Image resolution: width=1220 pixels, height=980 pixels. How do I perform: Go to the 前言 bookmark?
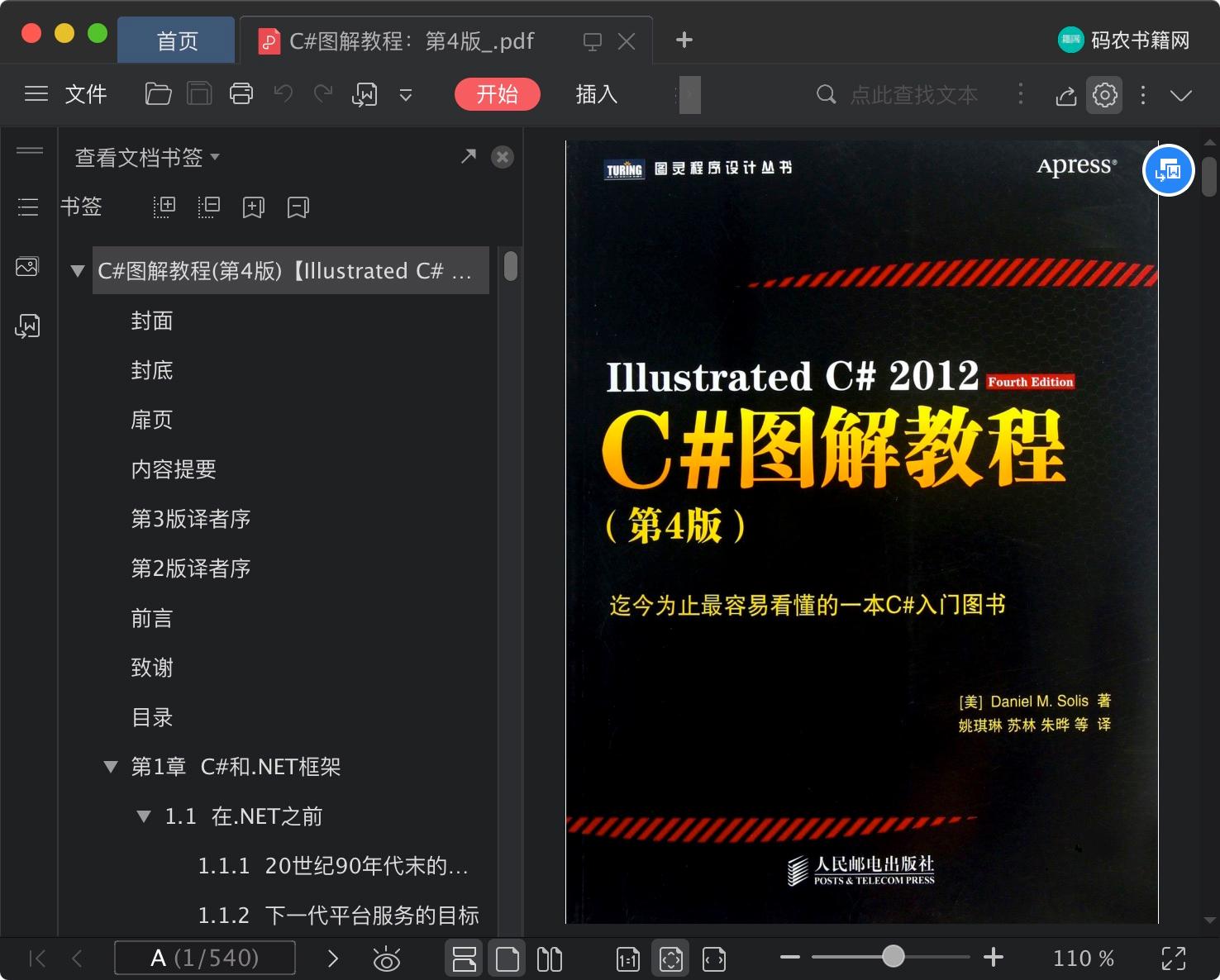(x=152, y=618)
